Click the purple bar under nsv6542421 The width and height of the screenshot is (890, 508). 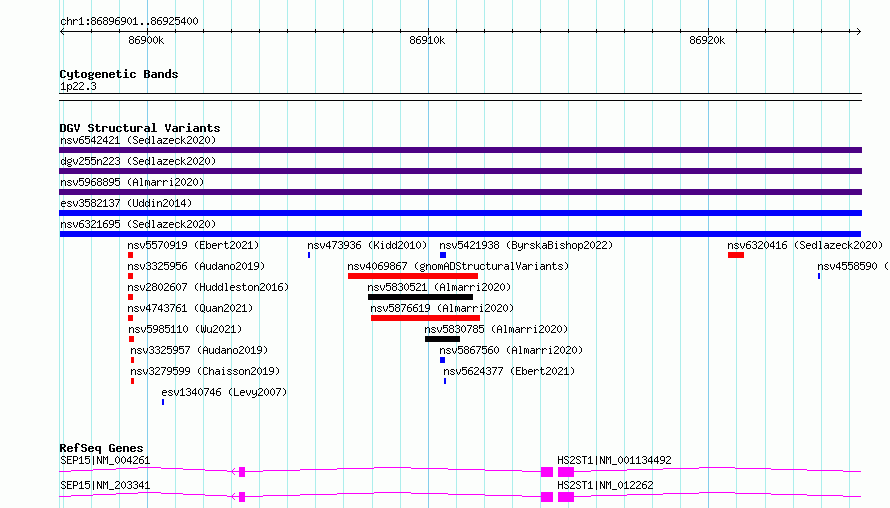460,150
